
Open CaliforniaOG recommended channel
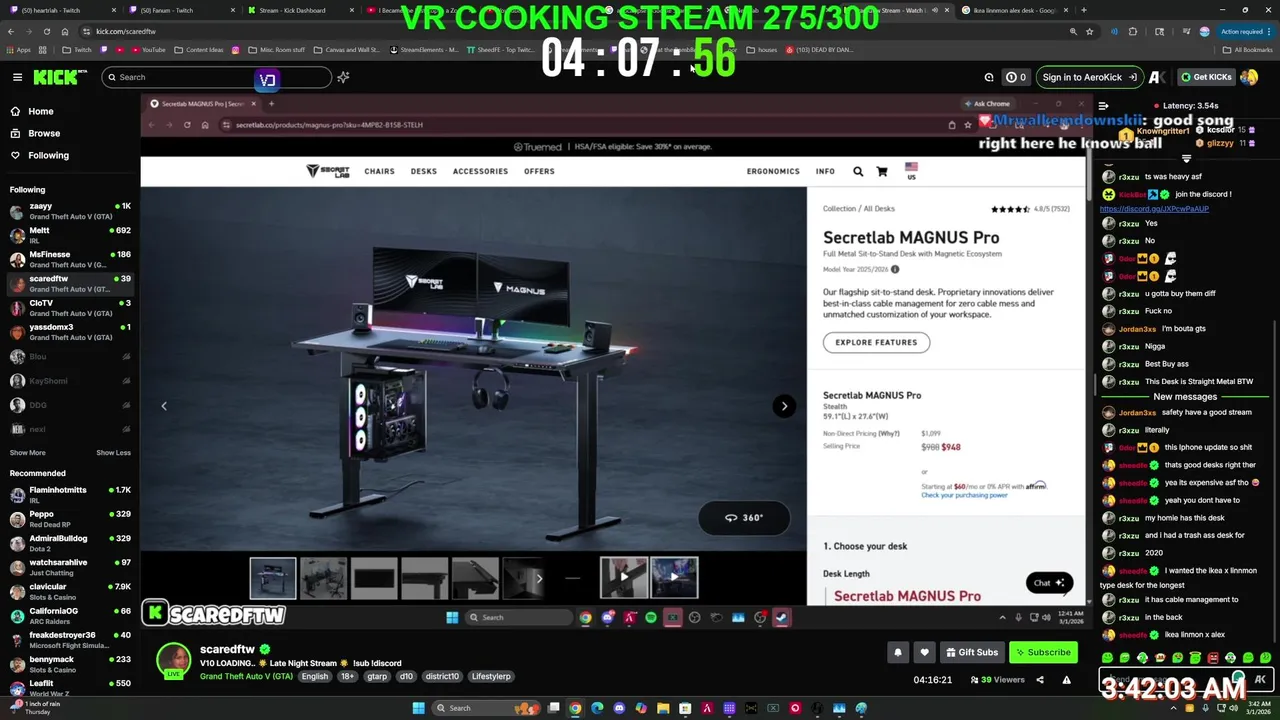click(70, 616)
